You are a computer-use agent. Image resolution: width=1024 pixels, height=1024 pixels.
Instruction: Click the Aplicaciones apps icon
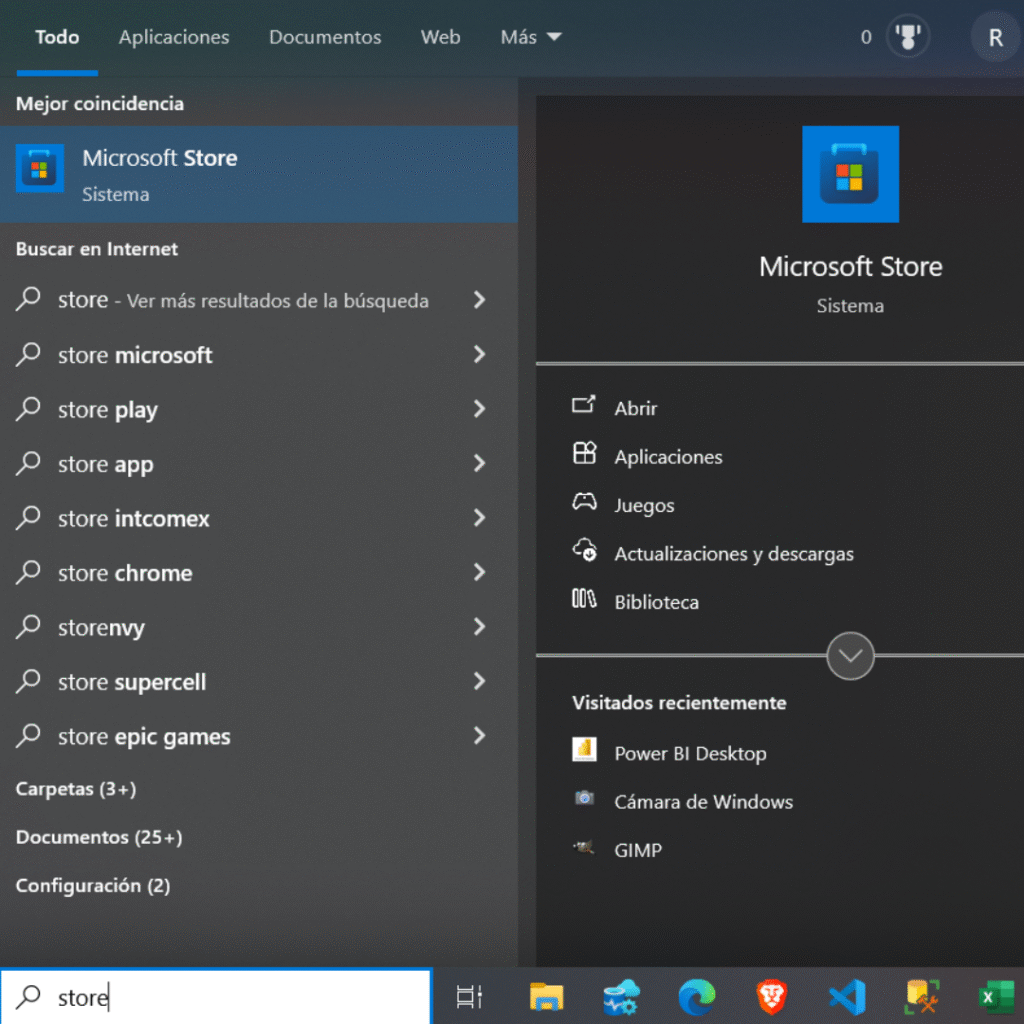coord(584,453)
